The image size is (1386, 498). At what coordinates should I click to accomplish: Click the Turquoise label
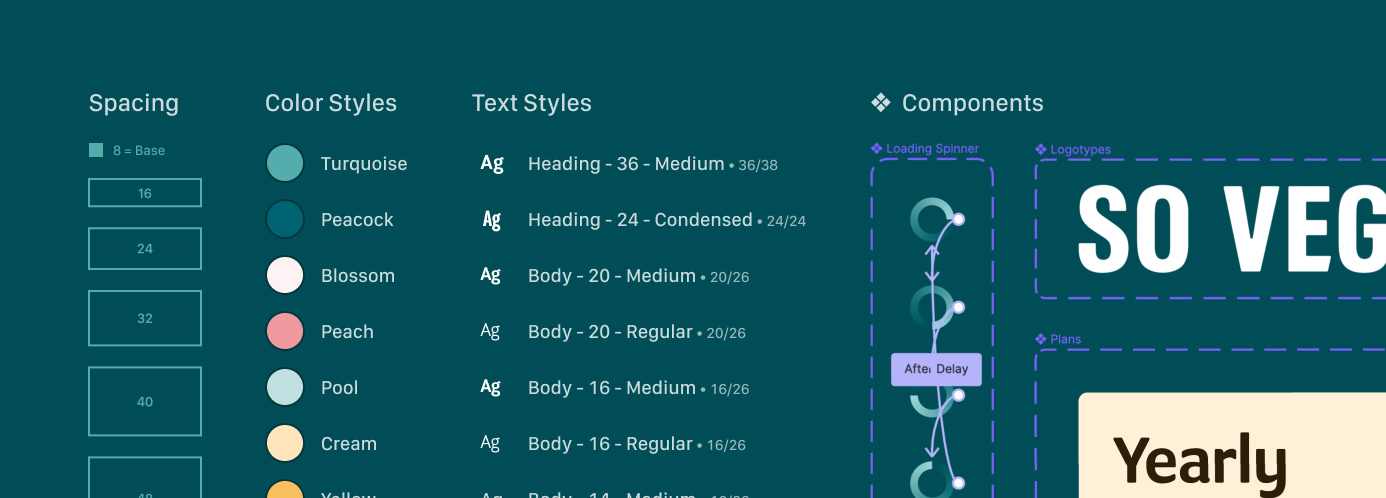pyautogui.click(x=364, y=164)
